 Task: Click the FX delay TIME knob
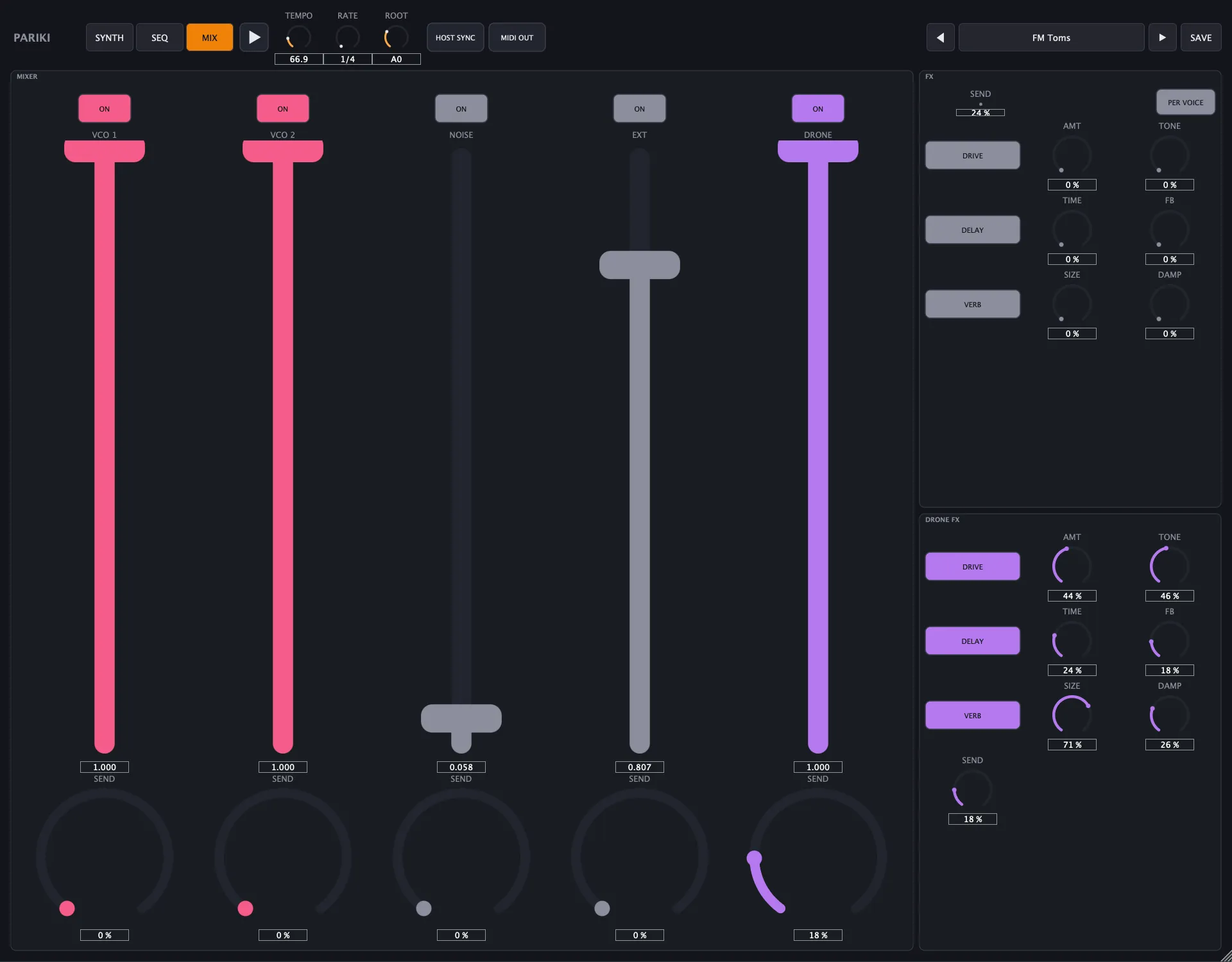(x=1072, y=230)
